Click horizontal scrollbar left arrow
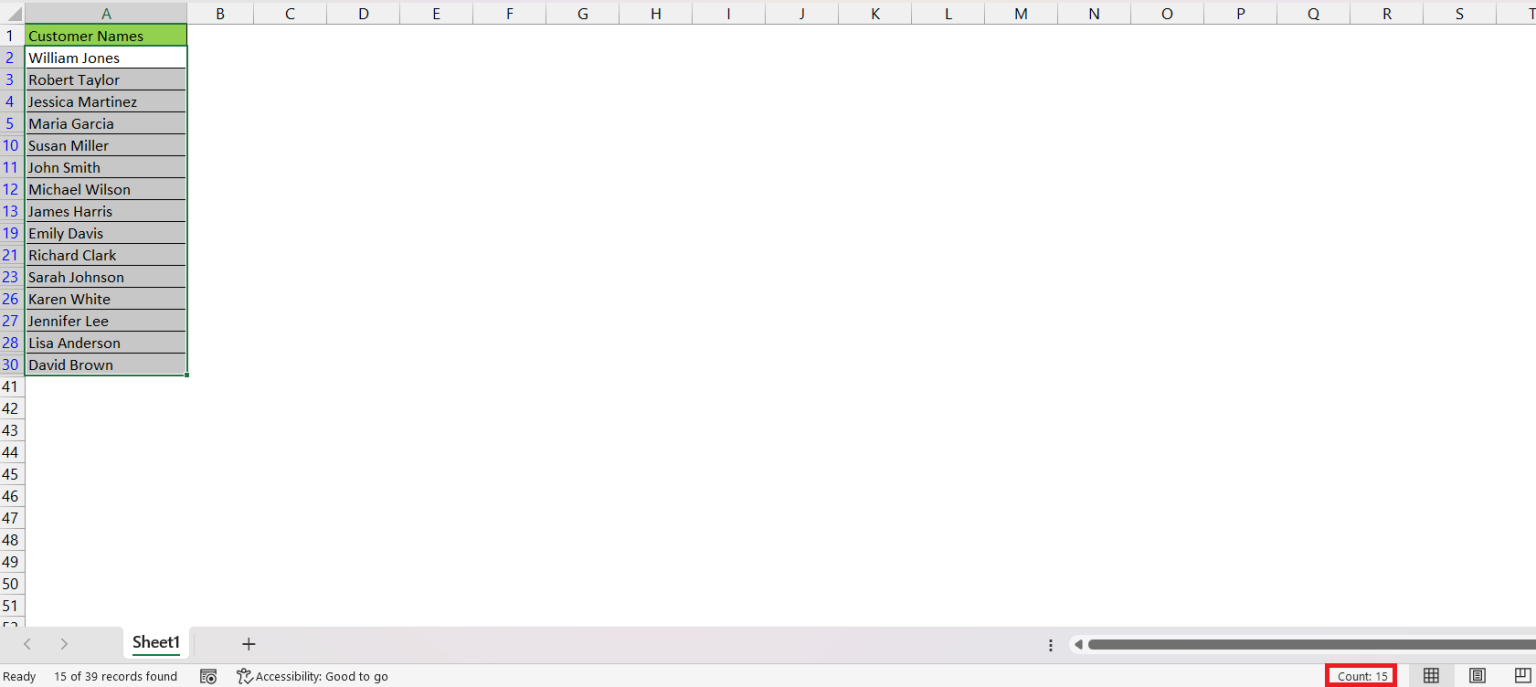The image size is (1536, 687). pos(1078,645)
